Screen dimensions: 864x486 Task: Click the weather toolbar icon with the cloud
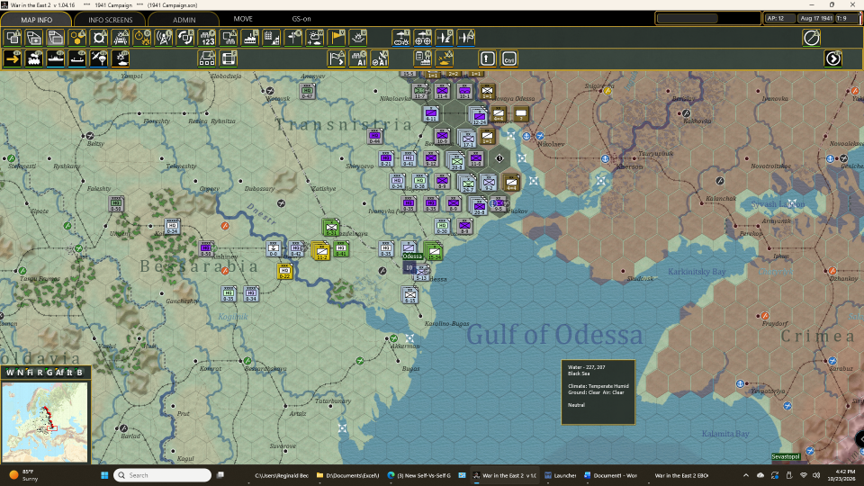tap(315, 37)
